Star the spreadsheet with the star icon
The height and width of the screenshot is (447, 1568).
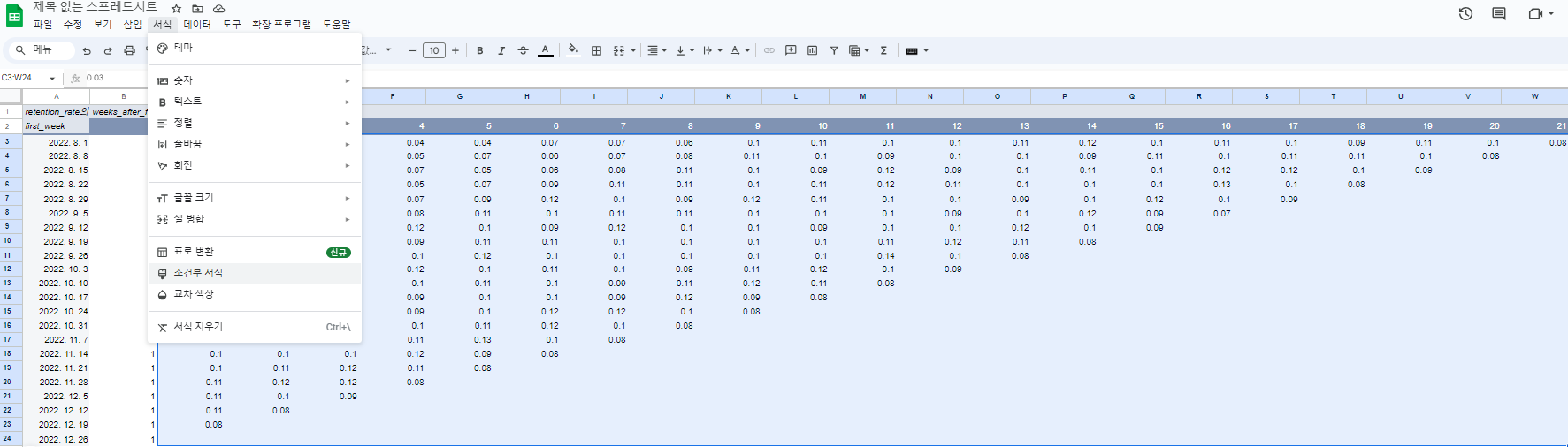(x=176, y=8)
